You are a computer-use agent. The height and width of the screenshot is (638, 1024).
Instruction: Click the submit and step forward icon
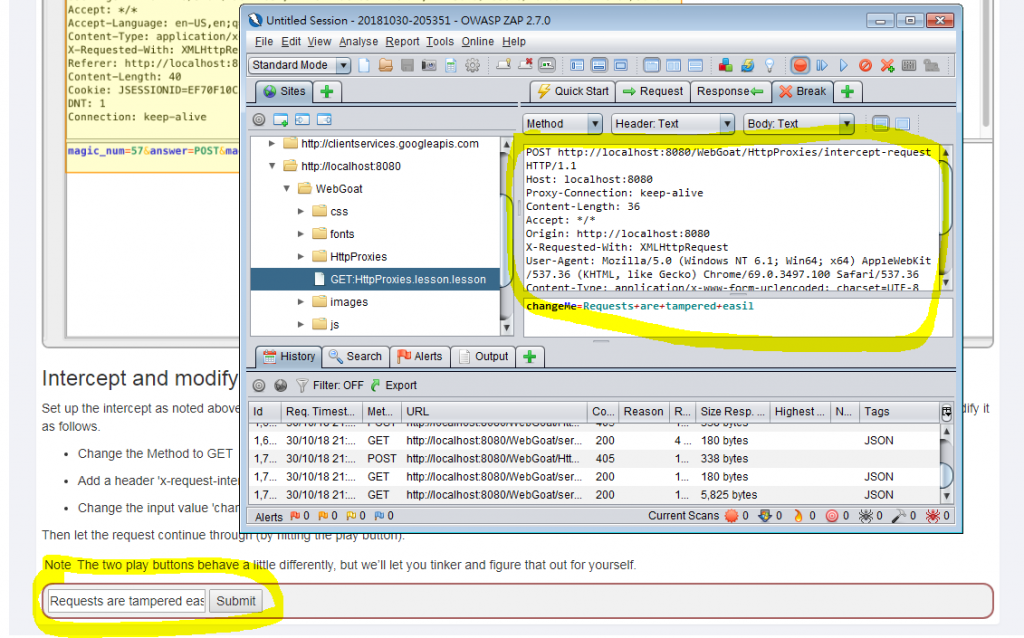coord(822,65)
